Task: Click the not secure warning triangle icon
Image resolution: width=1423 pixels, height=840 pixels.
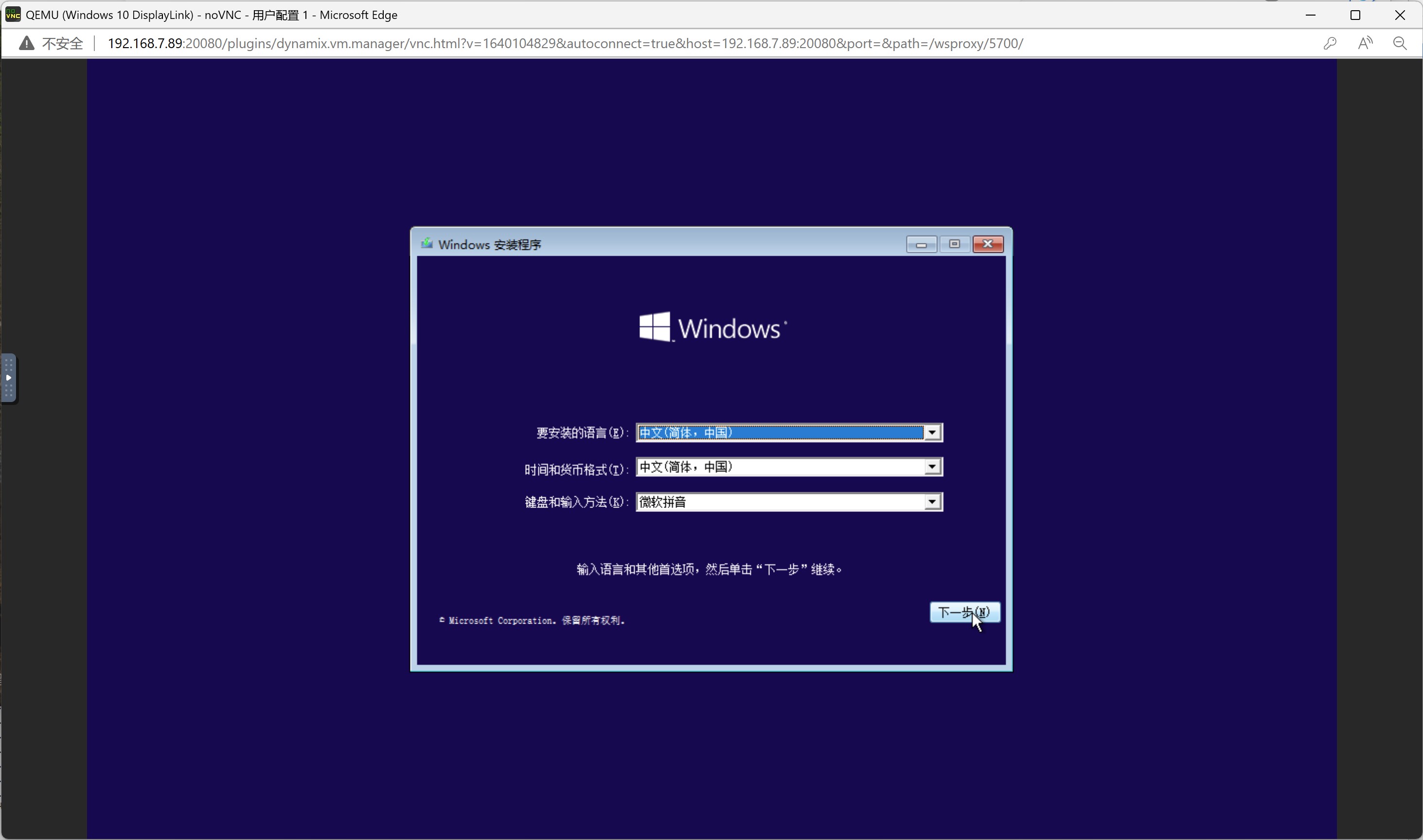Action: tap(26, 44)
